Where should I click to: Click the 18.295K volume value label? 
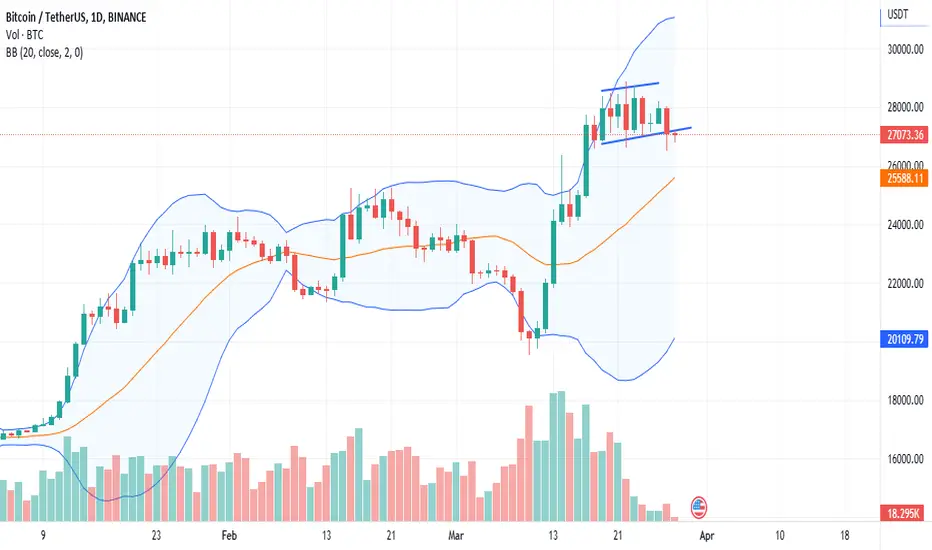click(905, 513)
